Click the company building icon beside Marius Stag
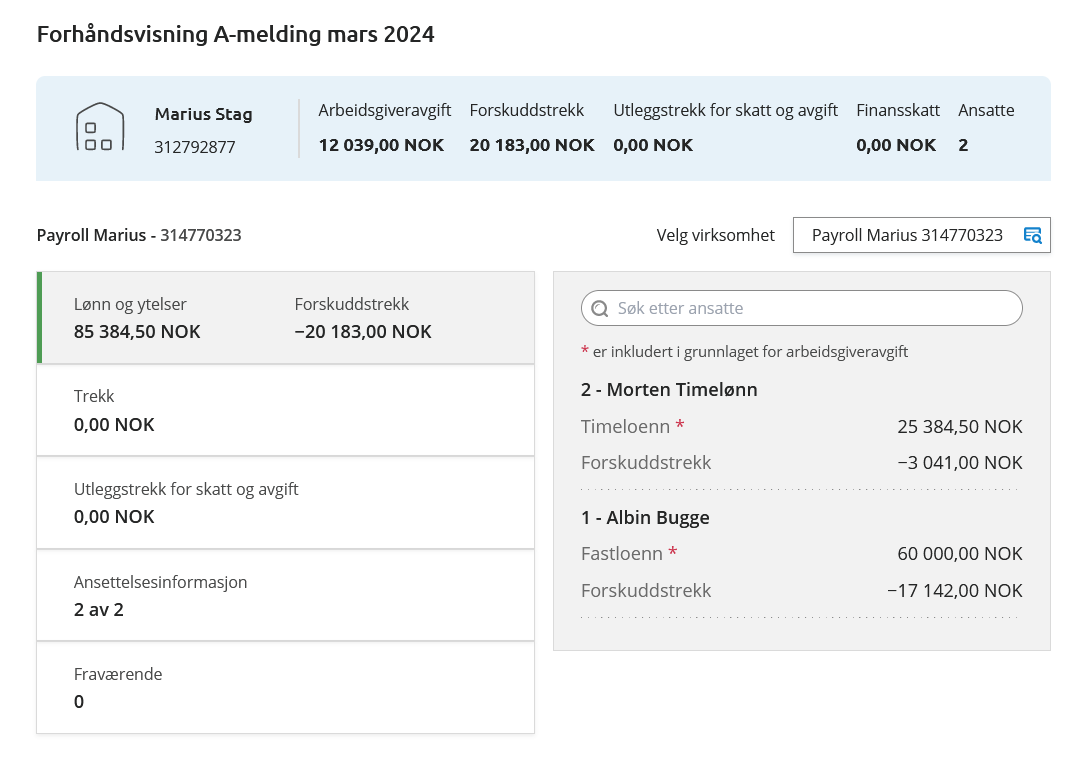The width and height of the screenshot is (1080, 777). pyautogui.click(x=101, y=128)
